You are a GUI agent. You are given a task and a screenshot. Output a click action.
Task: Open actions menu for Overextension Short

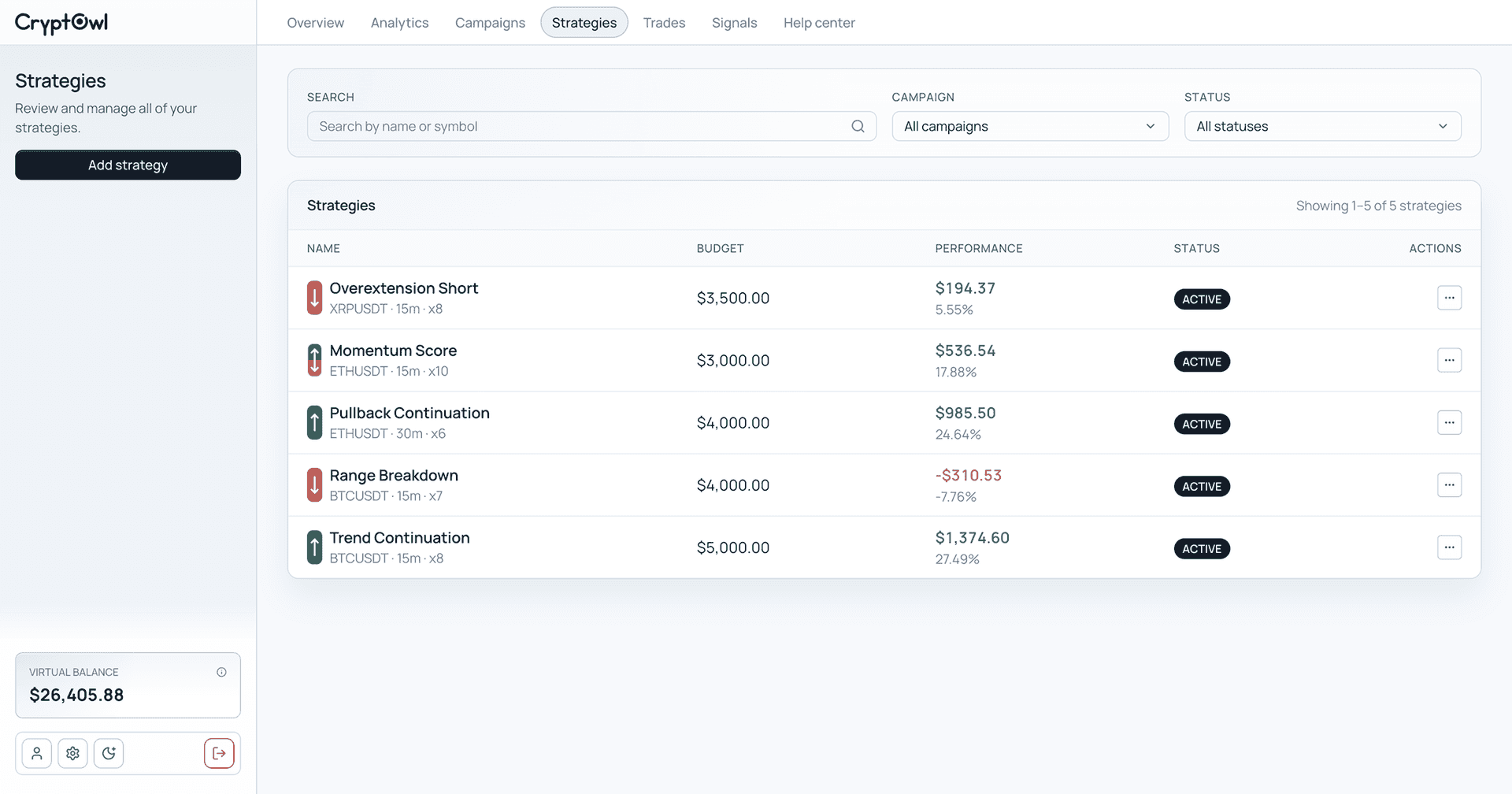(x=1449, y=298)
